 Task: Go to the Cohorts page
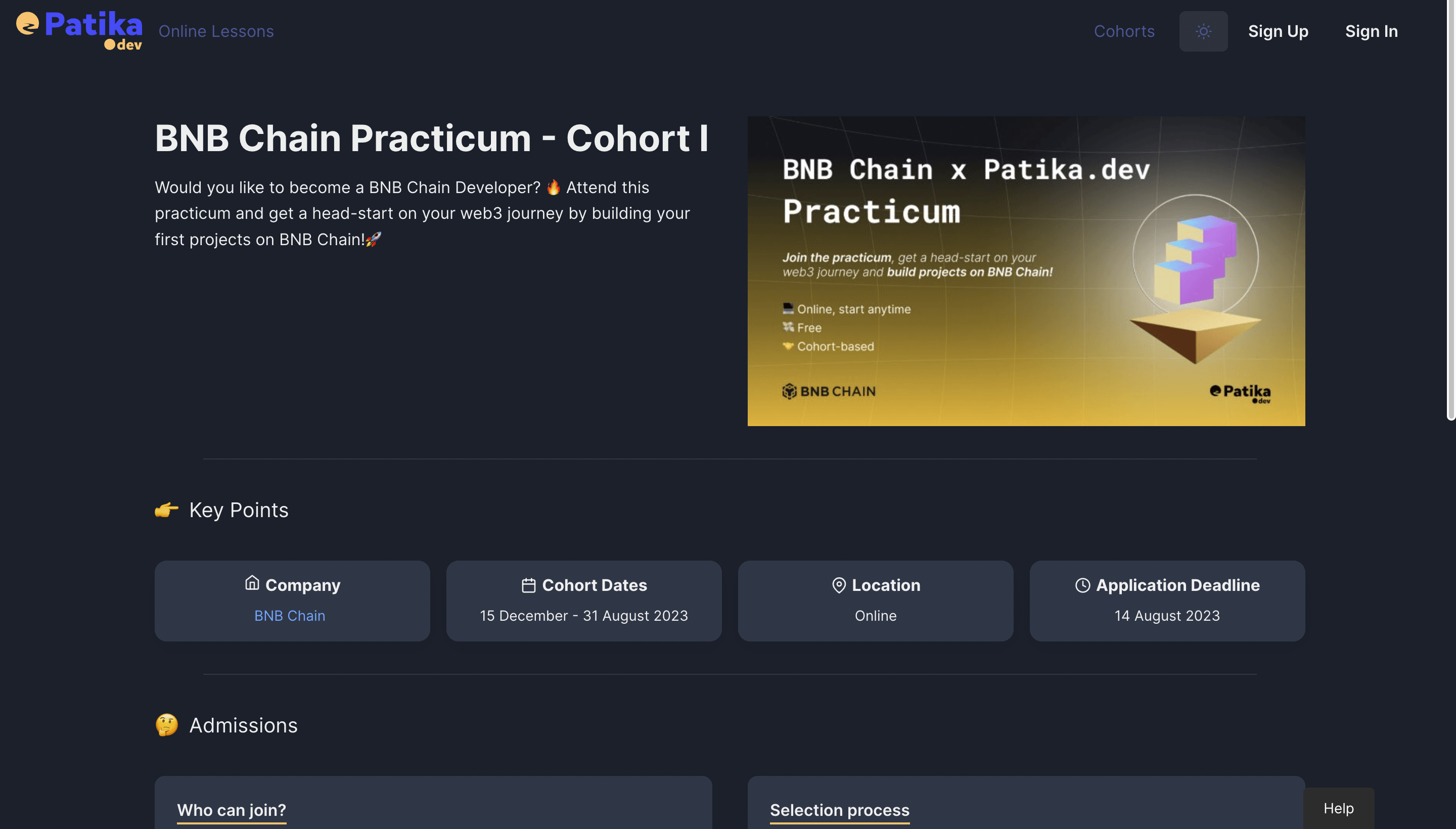tap(1123, 31)
